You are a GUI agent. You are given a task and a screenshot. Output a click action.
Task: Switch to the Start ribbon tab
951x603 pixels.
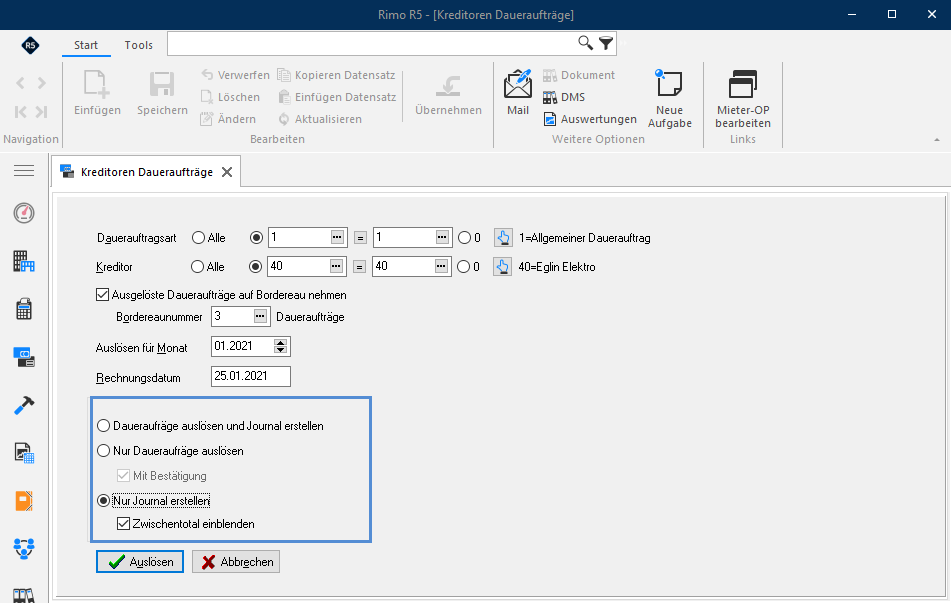point(86,45)
